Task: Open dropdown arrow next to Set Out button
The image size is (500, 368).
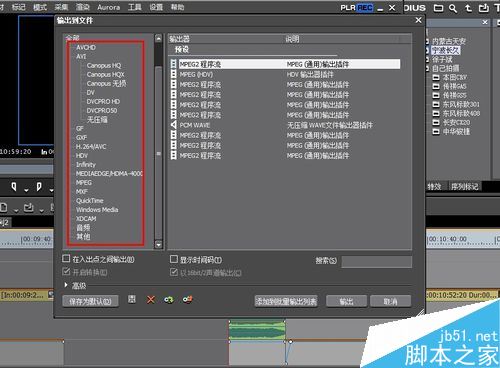Action: point(51,190)
